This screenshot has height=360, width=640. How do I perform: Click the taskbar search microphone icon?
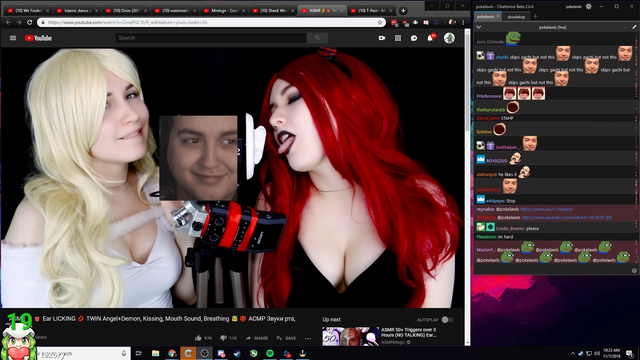click(124, 353)
